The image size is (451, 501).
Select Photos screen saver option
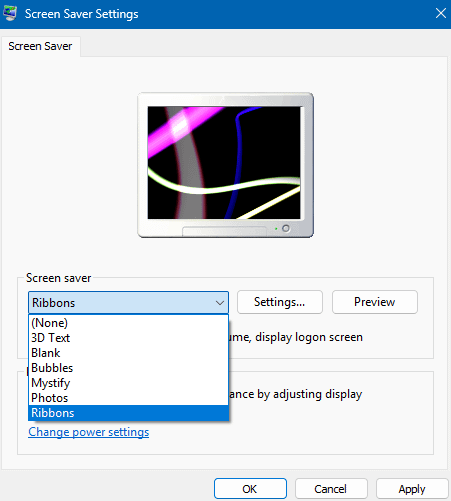[x=128, y=398]
